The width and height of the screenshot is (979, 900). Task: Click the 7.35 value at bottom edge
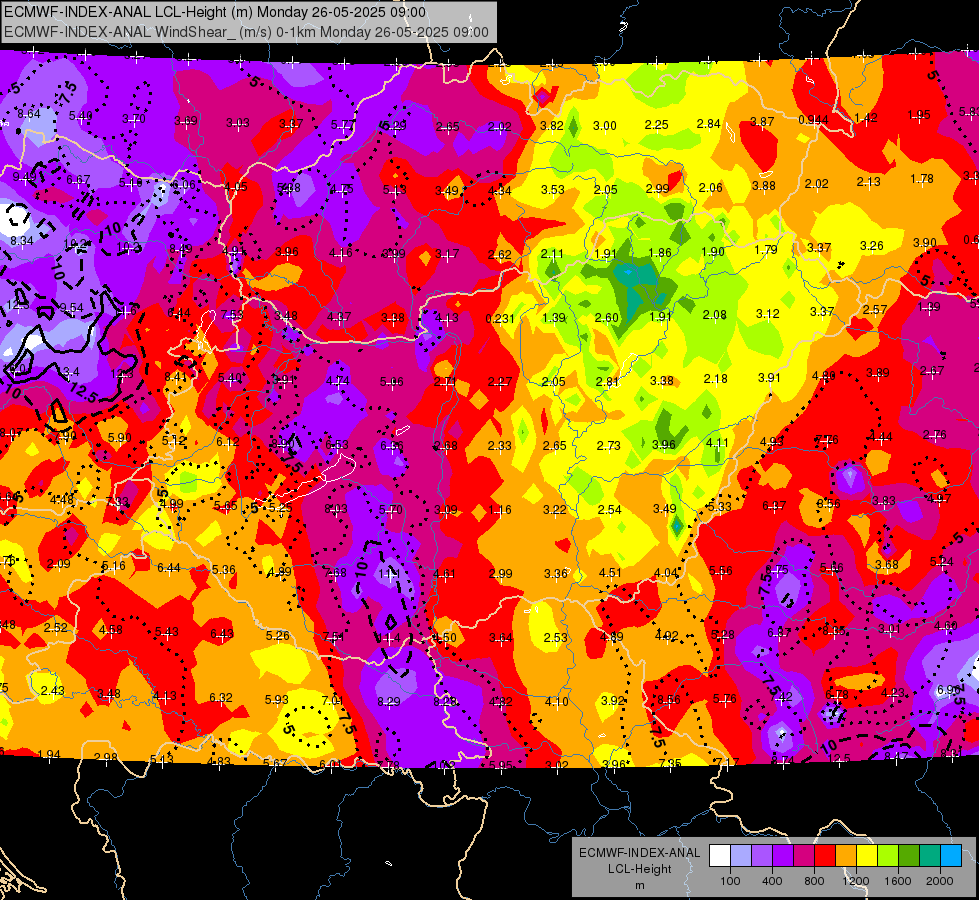[670, 763]
